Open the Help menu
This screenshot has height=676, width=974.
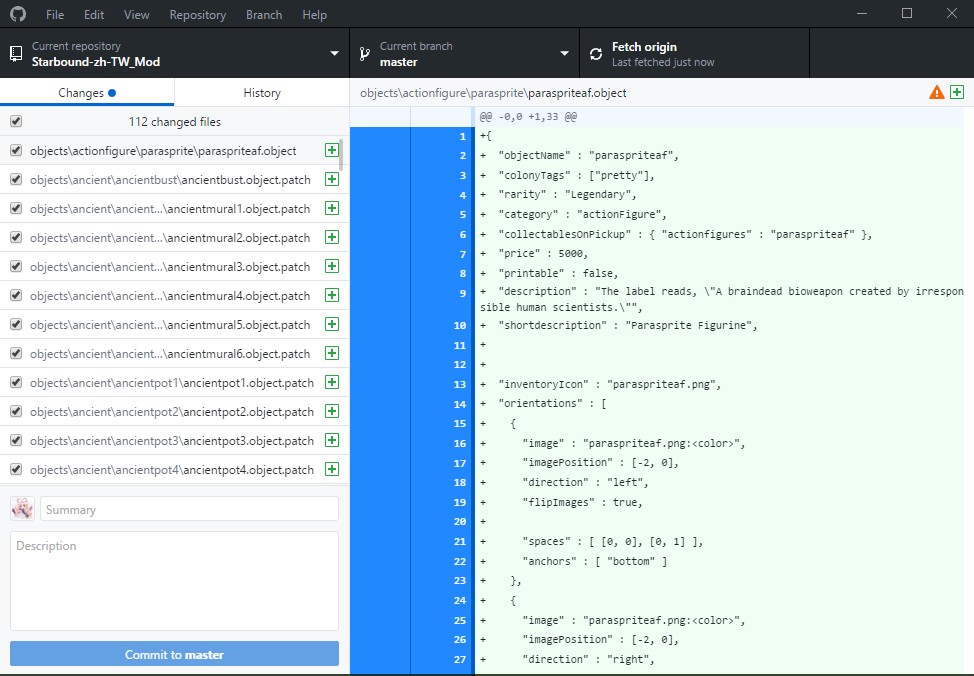314,14
